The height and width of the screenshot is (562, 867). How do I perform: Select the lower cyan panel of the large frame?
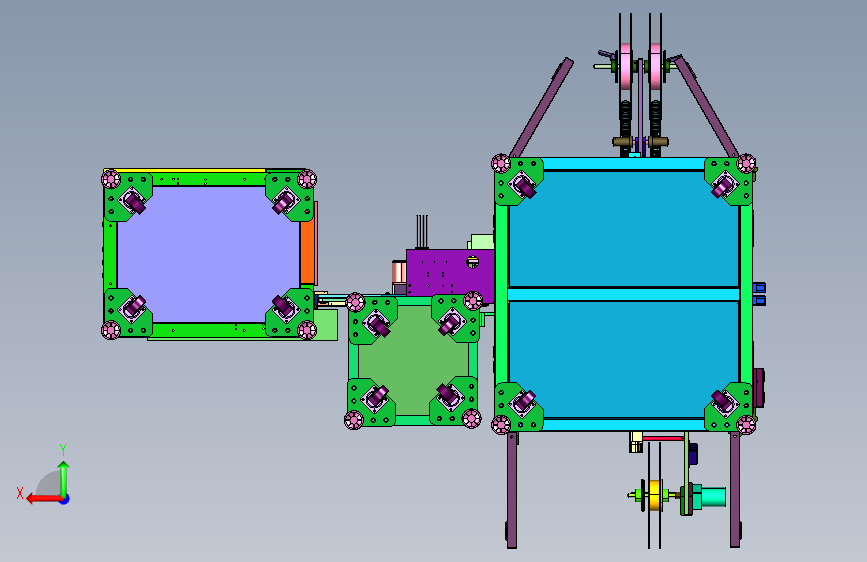coord(624,360)
